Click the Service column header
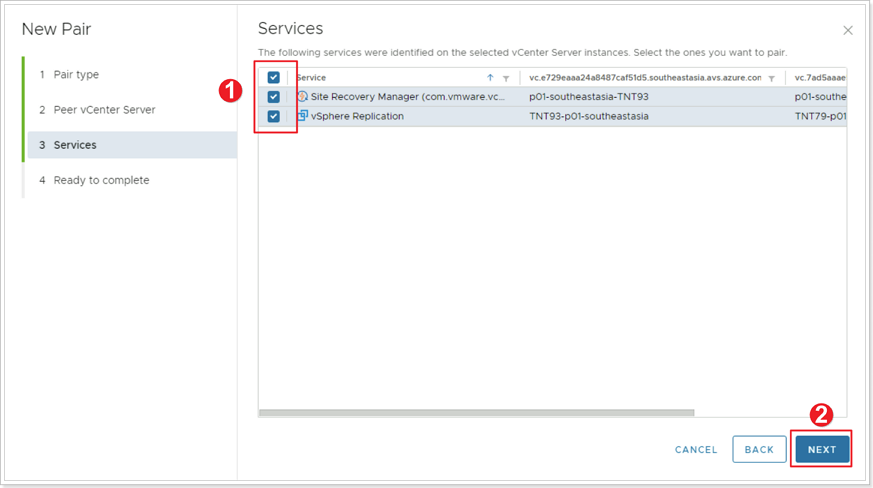Screen dimensions: 873x488 (x=311, y=77)
